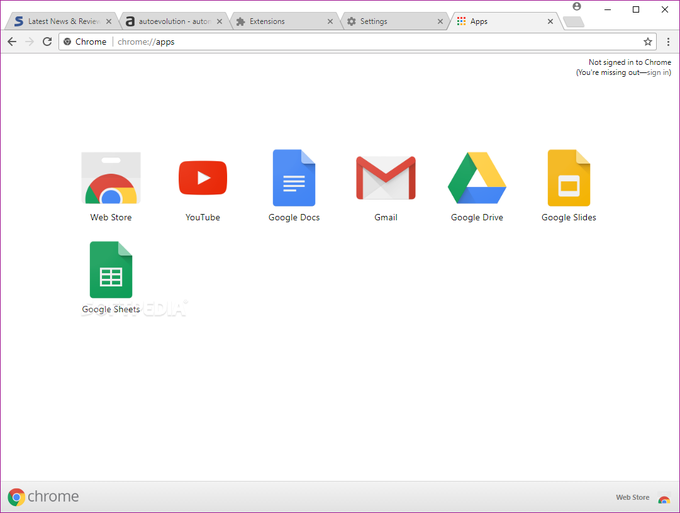Go back using the back arrow

pyautogui.click(x=12, y=42)
